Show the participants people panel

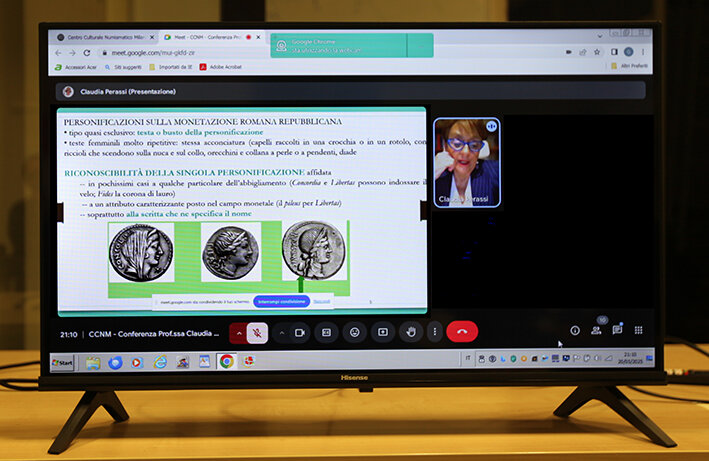[x=596, y=329]
